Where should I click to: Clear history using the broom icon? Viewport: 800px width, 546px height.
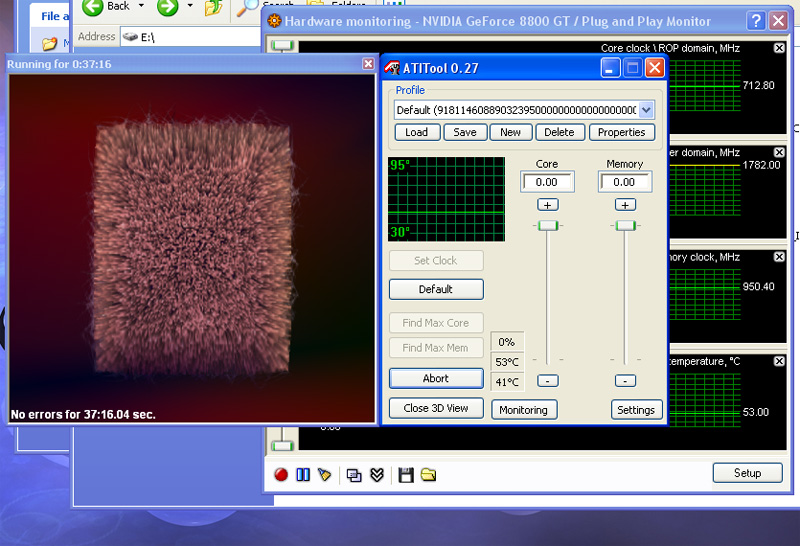[324, 475]
